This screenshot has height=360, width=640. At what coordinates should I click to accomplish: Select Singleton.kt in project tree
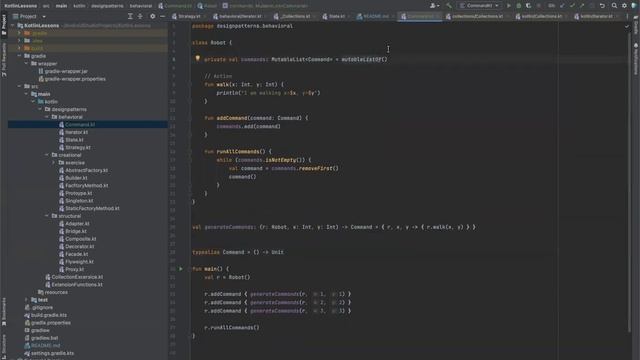pyautogui.click(x=79, y=201)
